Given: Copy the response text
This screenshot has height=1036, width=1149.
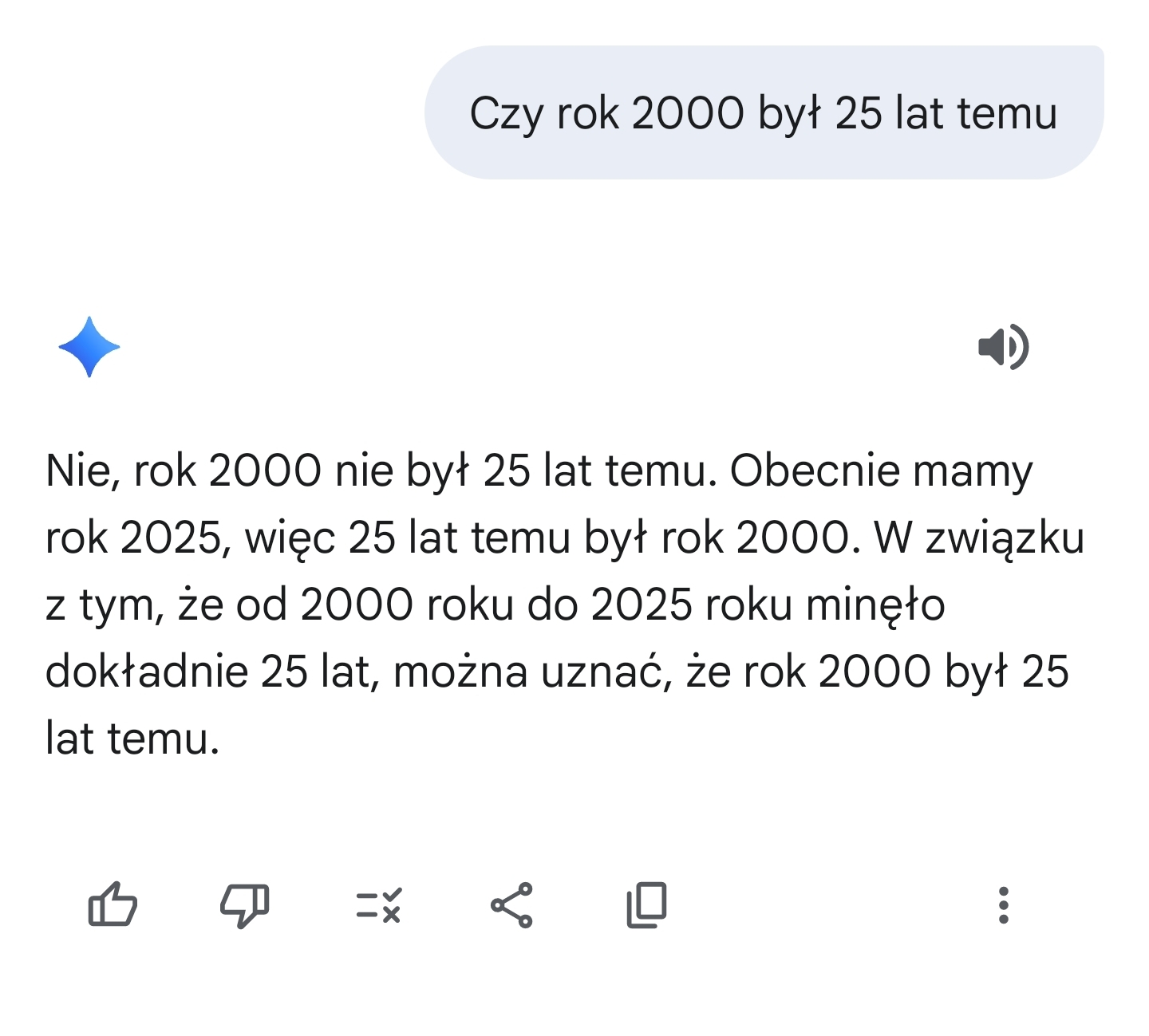Looking at the screenshot, I should [646, 905].
